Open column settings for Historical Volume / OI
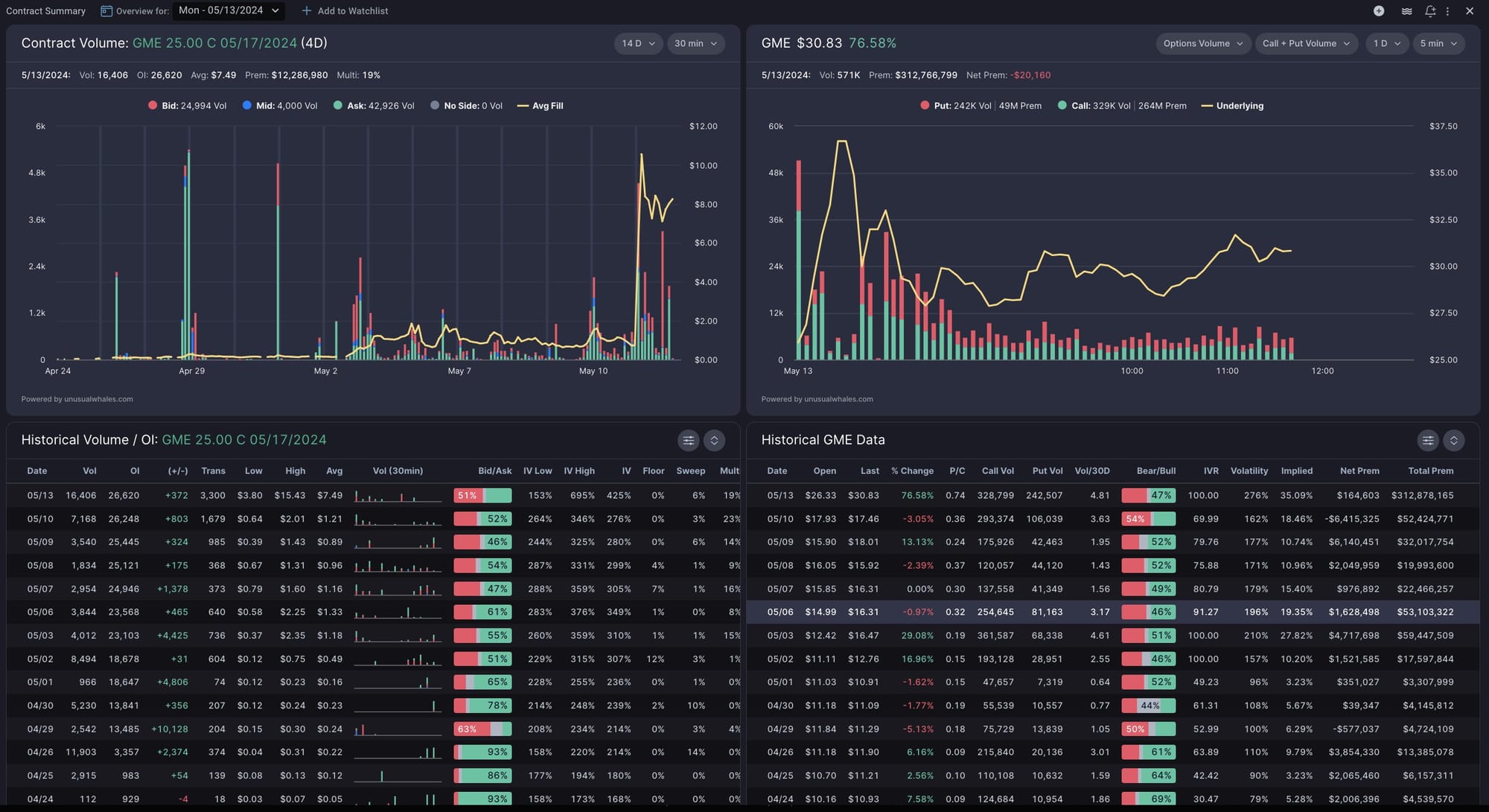 click(688, 440)
